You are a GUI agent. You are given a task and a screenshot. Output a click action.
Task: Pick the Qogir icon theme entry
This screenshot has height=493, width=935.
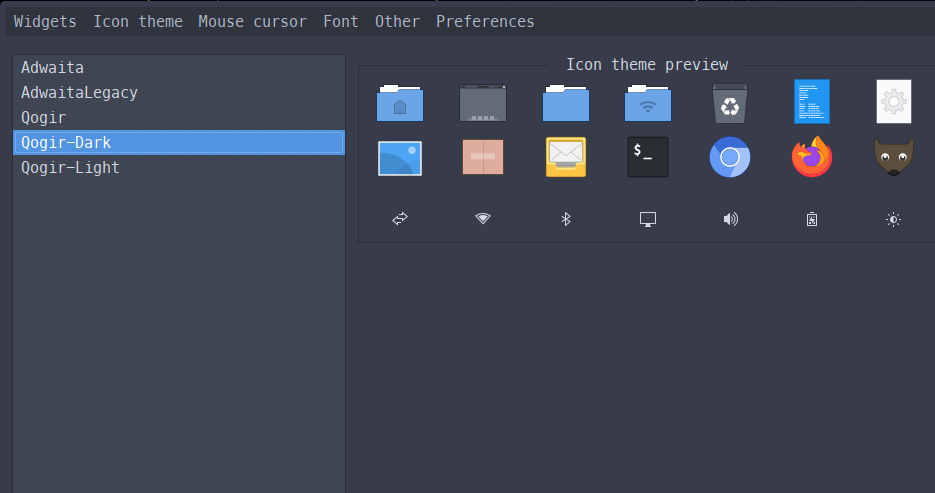pos(43,118)
